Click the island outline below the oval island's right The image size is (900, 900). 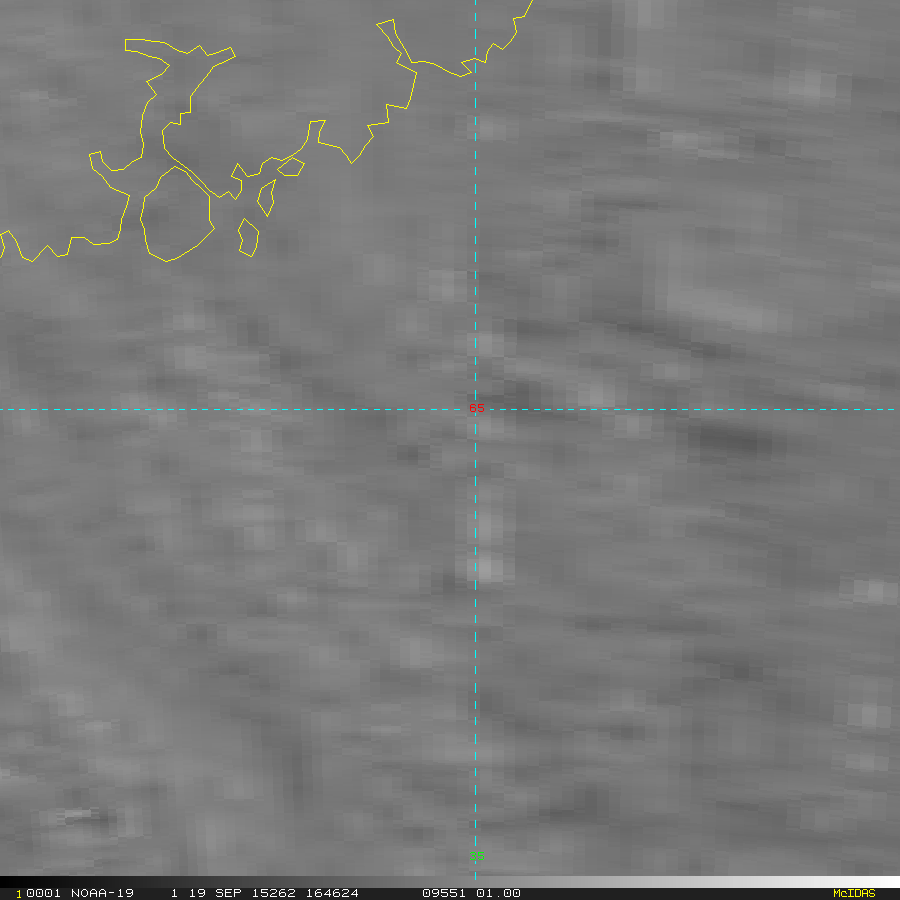pos(249,238)
